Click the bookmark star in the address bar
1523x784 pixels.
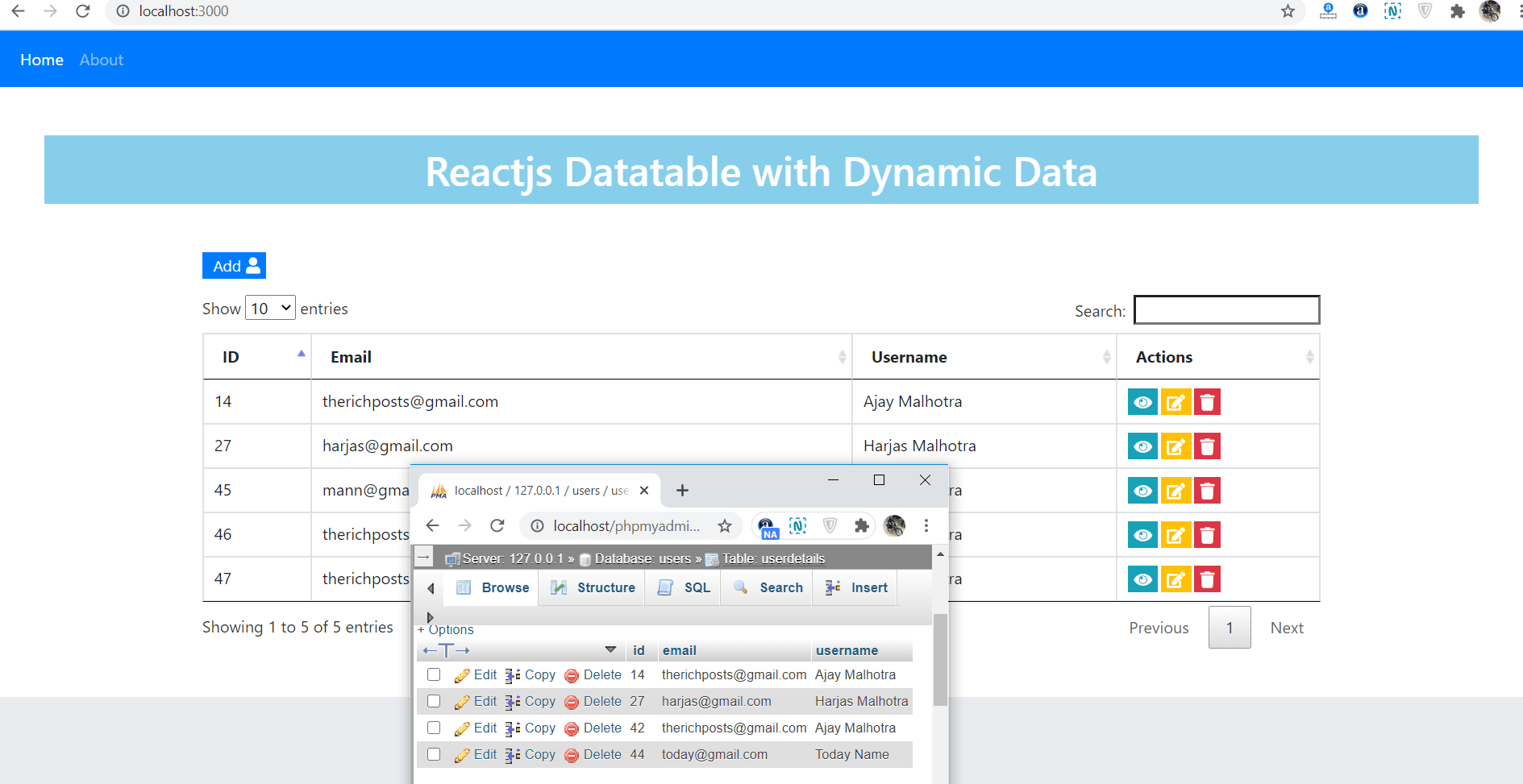pos(1288,11)
